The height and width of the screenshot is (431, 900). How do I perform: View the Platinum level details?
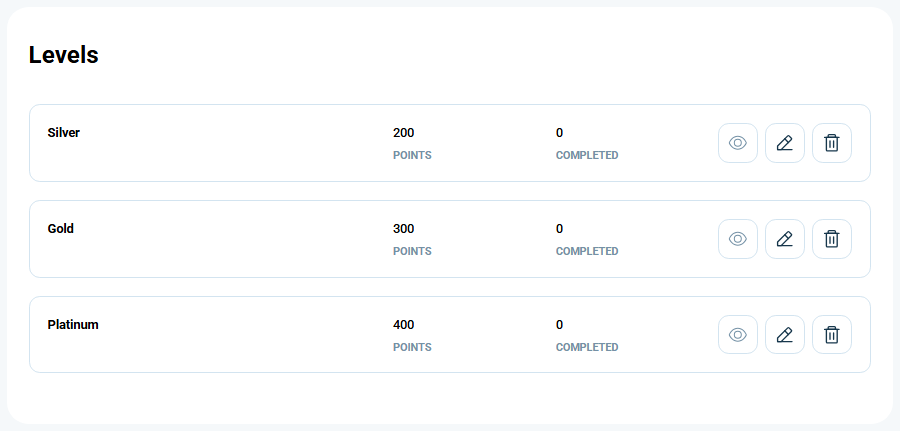point(738,335)
